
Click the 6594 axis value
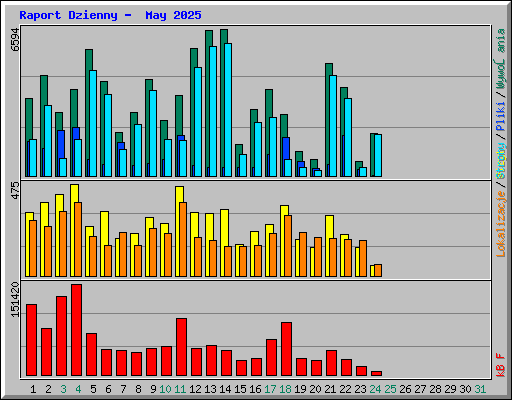[x=15, y=39]
